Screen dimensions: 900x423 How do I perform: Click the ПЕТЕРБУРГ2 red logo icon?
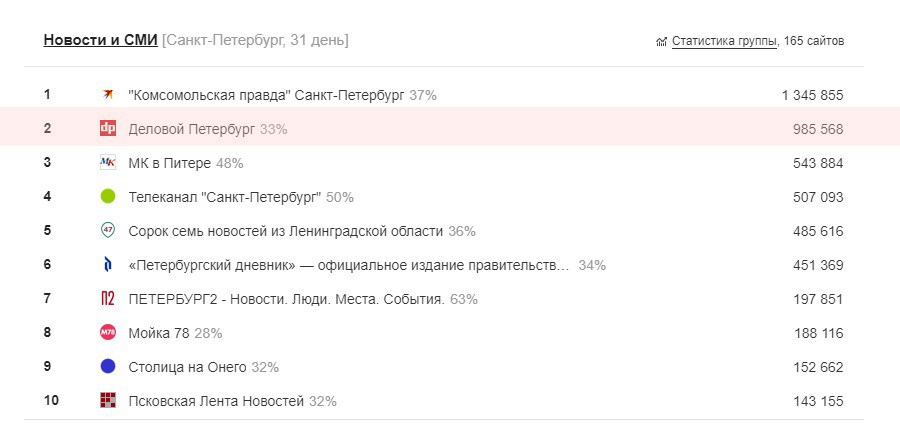coord(108,299)
